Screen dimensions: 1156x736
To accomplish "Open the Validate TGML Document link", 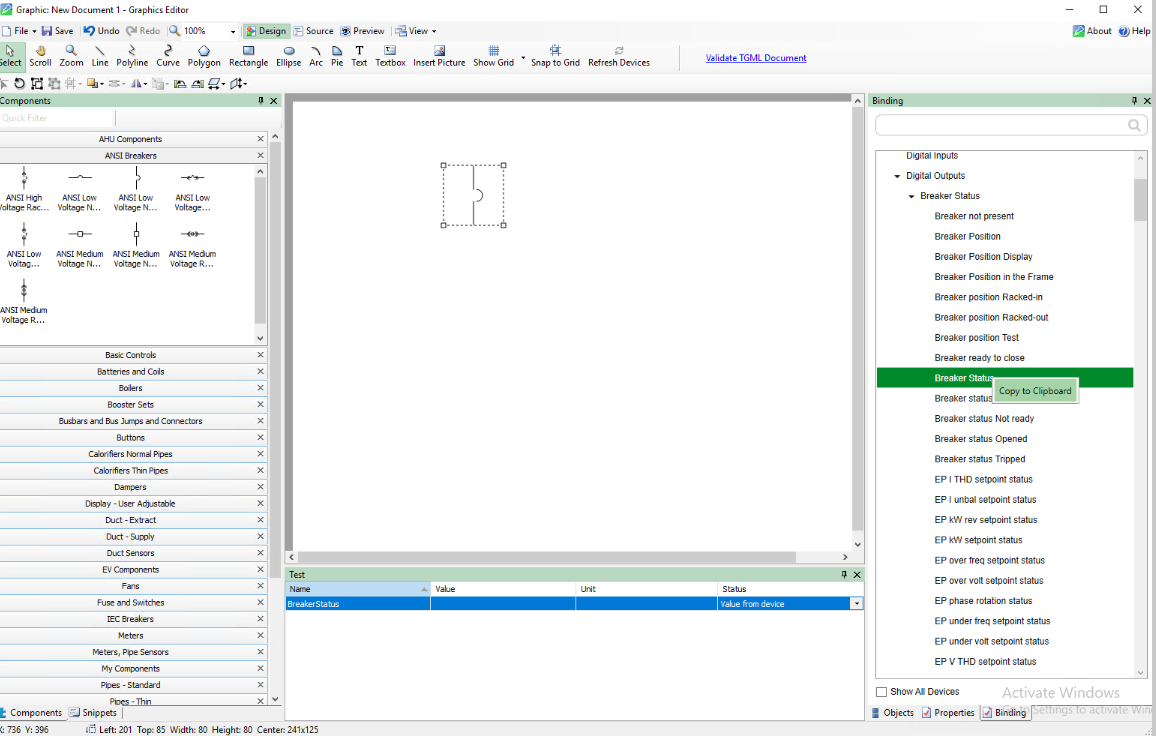I will pyautogui.click(x=755, y=58).
